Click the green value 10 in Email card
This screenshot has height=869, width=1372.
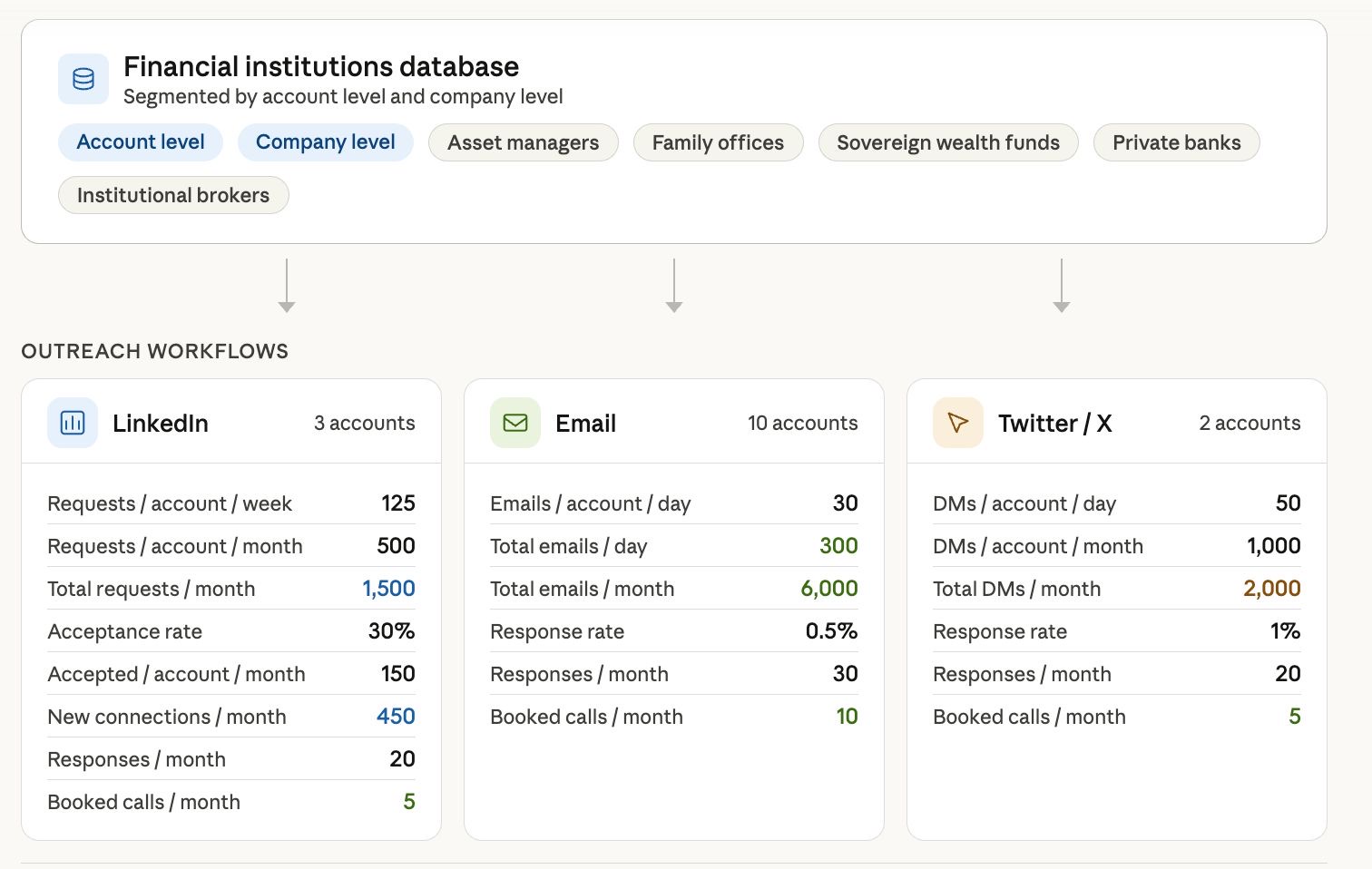[848, 717]
